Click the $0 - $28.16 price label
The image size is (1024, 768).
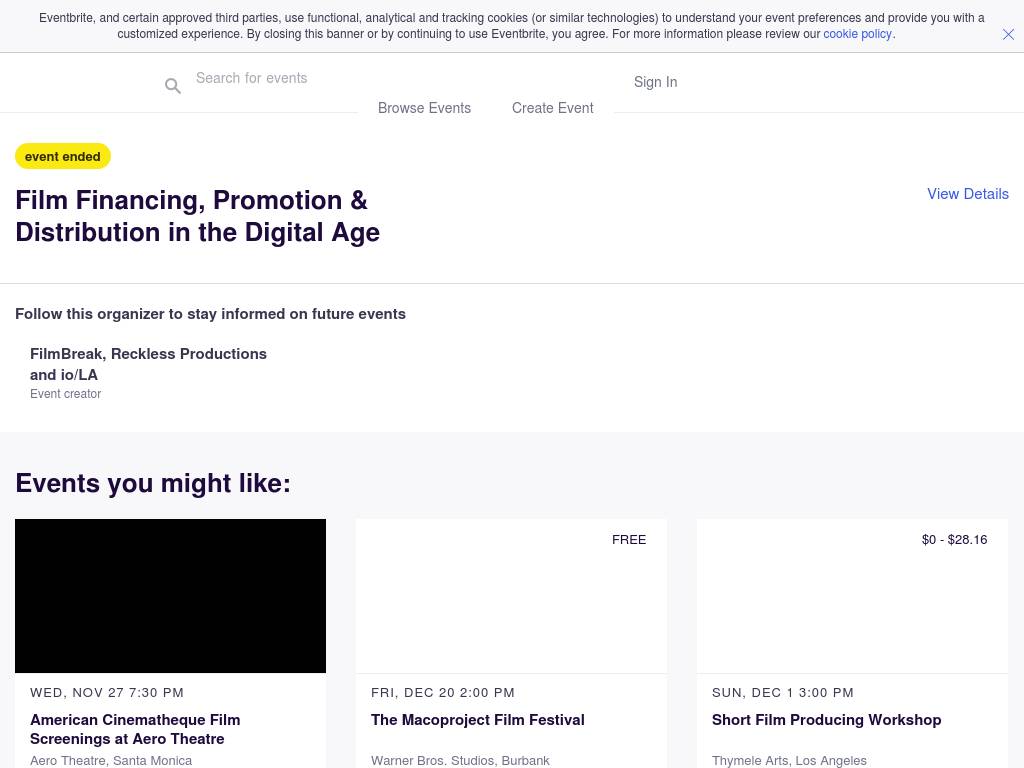(x=954, y=539)
